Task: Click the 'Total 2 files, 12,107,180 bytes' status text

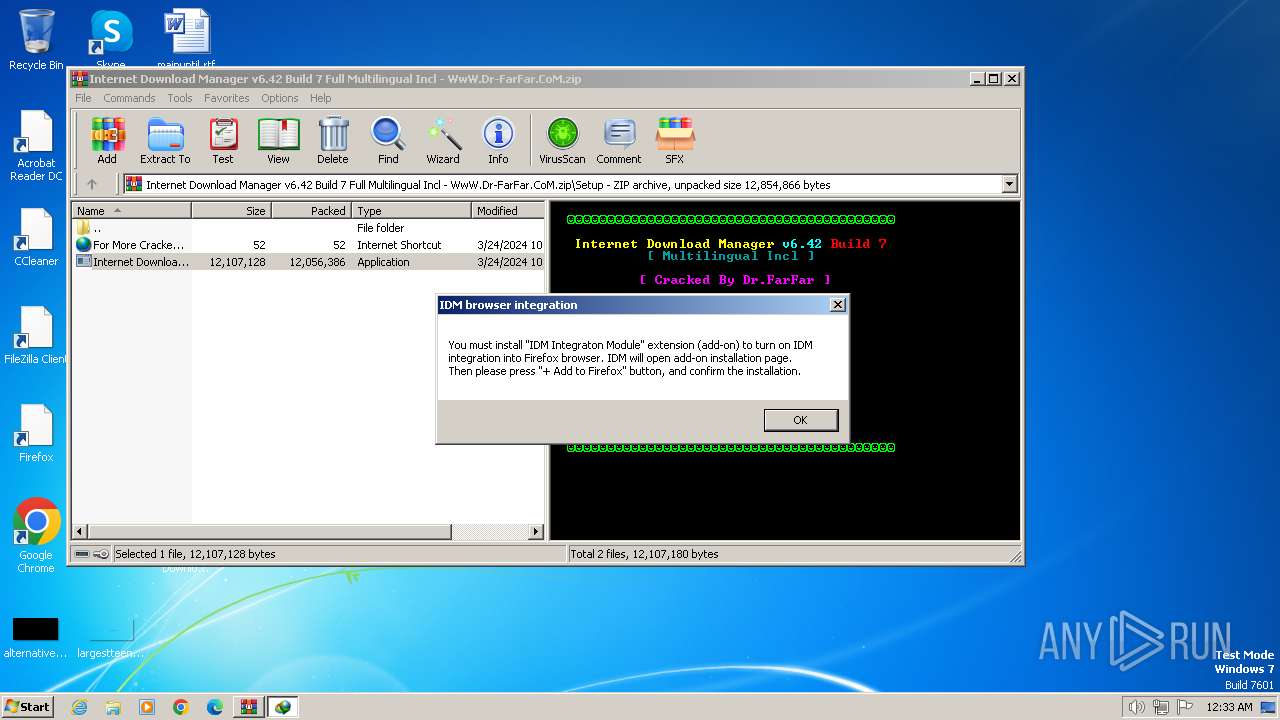Action: pyautogui.click(x=644, y=554)
